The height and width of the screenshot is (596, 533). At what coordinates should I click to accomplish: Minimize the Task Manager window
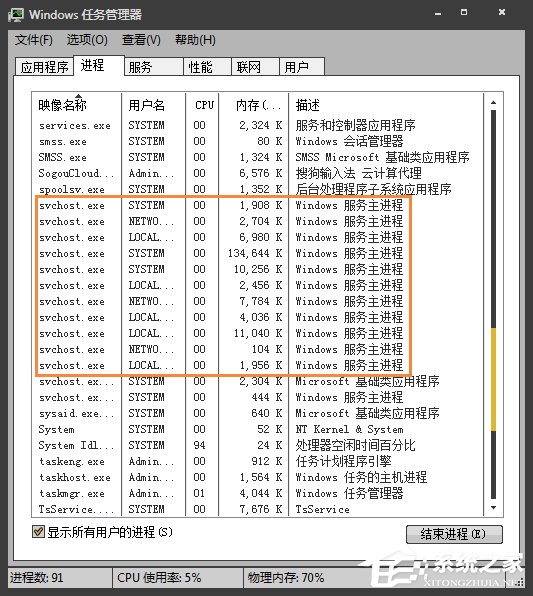coord(438,13)
